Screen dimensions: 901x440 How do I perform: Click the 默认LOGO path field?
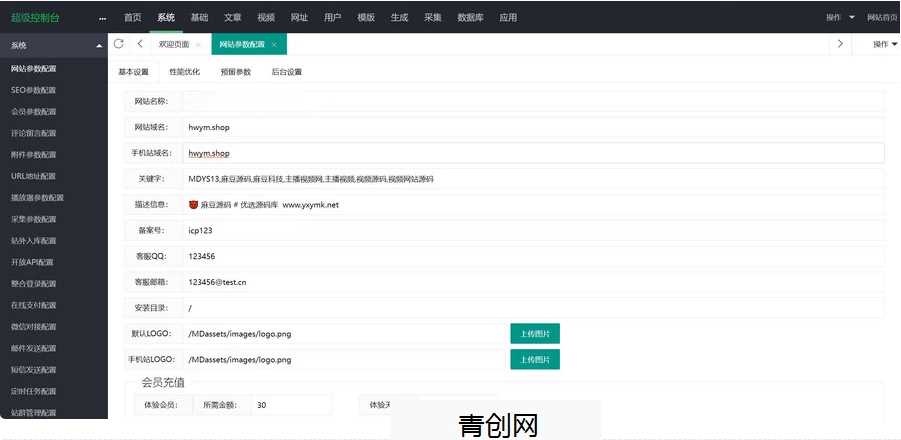point(344,334)
